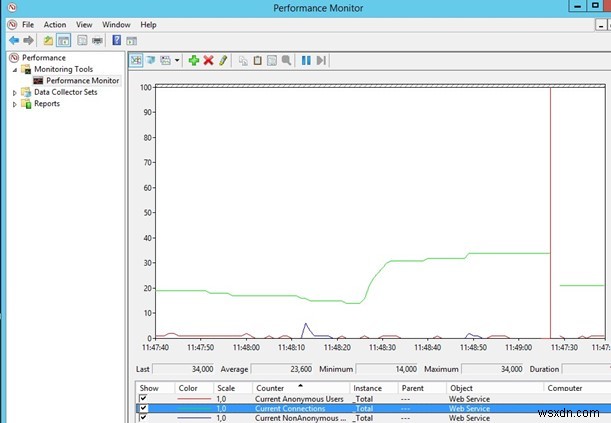Screen dimensions: 611x423
Task: Open the Change graph type dropdown arrow
Action: click(177, 60)
